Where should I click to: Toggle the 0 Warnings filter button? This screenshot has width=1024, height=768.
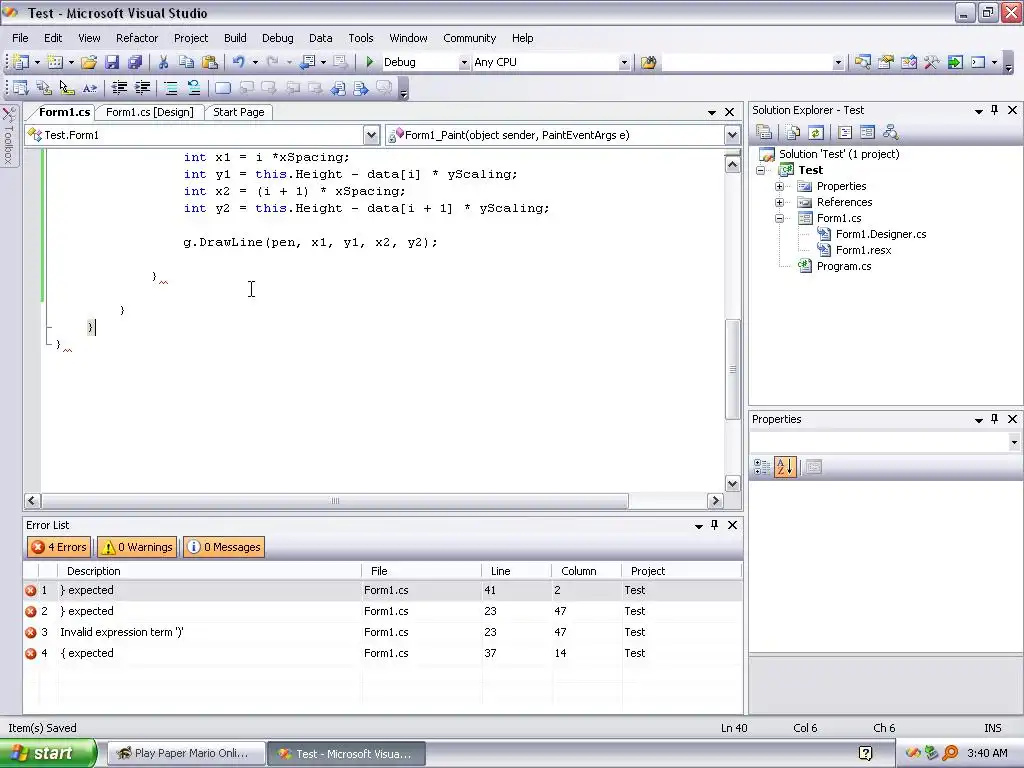138,547
